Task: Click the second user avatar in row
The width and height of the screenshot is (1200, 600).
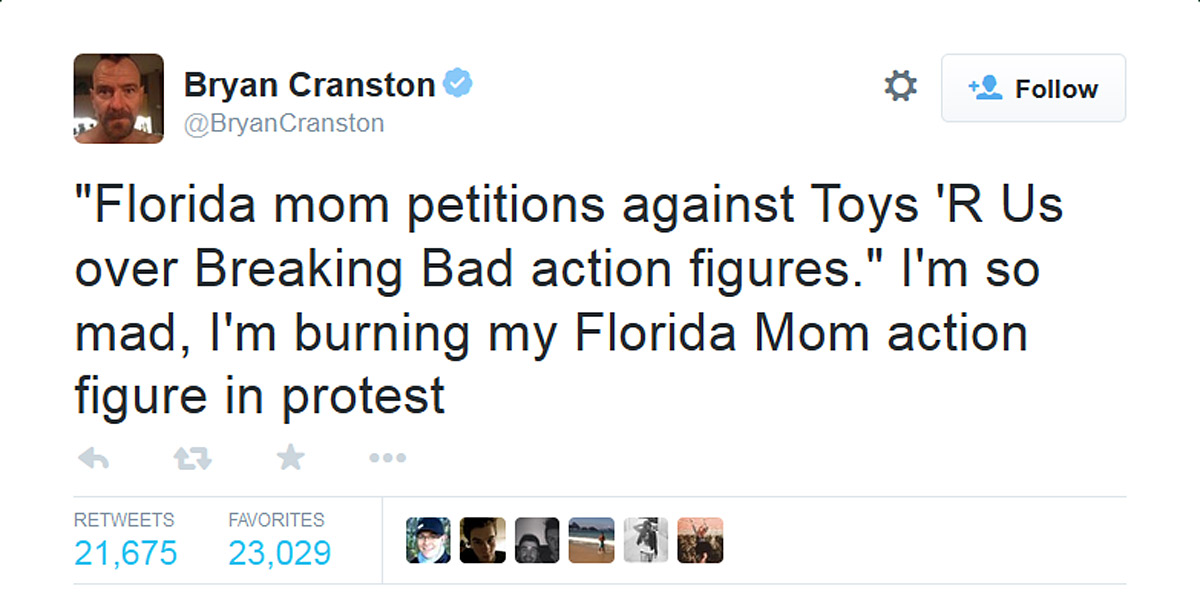Action: click(x=482, y=540)
